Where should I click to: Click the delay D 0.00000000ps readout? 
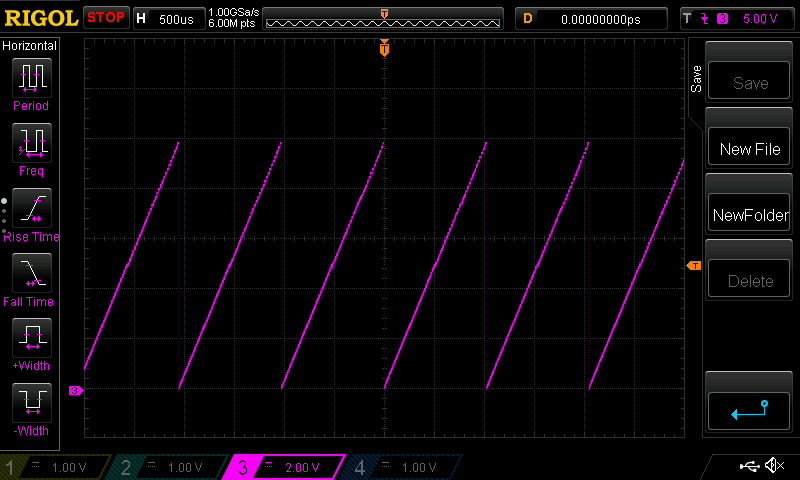(x=591, y=19)
